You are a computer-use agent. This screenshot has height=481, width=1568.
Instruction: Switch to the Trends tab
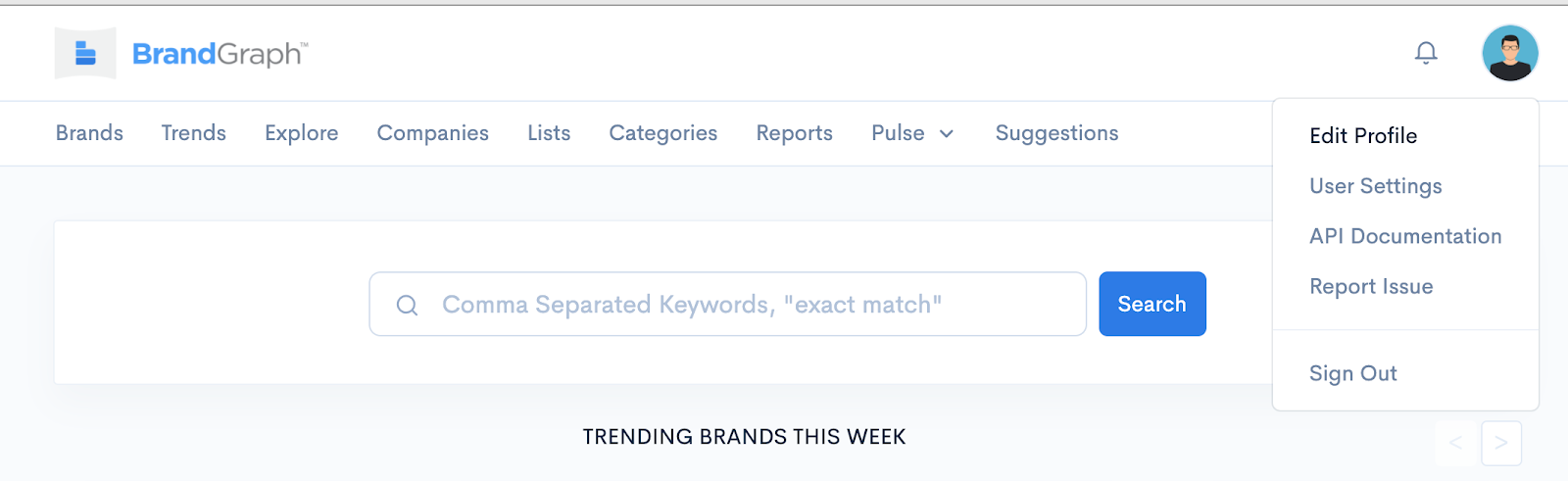point(194,133)
